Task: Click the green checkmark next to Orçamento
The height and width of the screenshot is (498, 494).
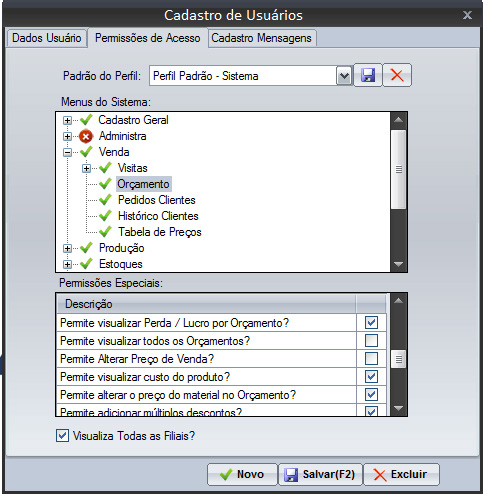Action: tap(105, 184)
